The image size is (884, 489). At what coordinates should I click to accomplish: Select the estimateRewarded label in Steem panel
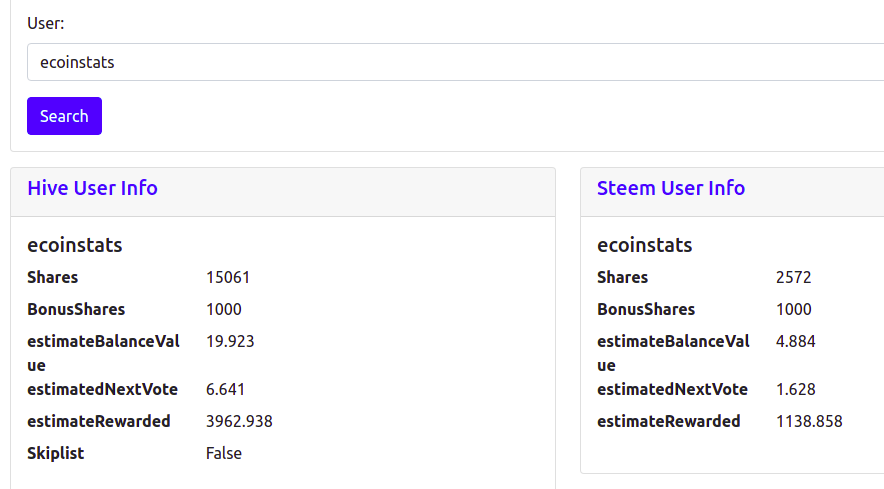coord(669,422)
